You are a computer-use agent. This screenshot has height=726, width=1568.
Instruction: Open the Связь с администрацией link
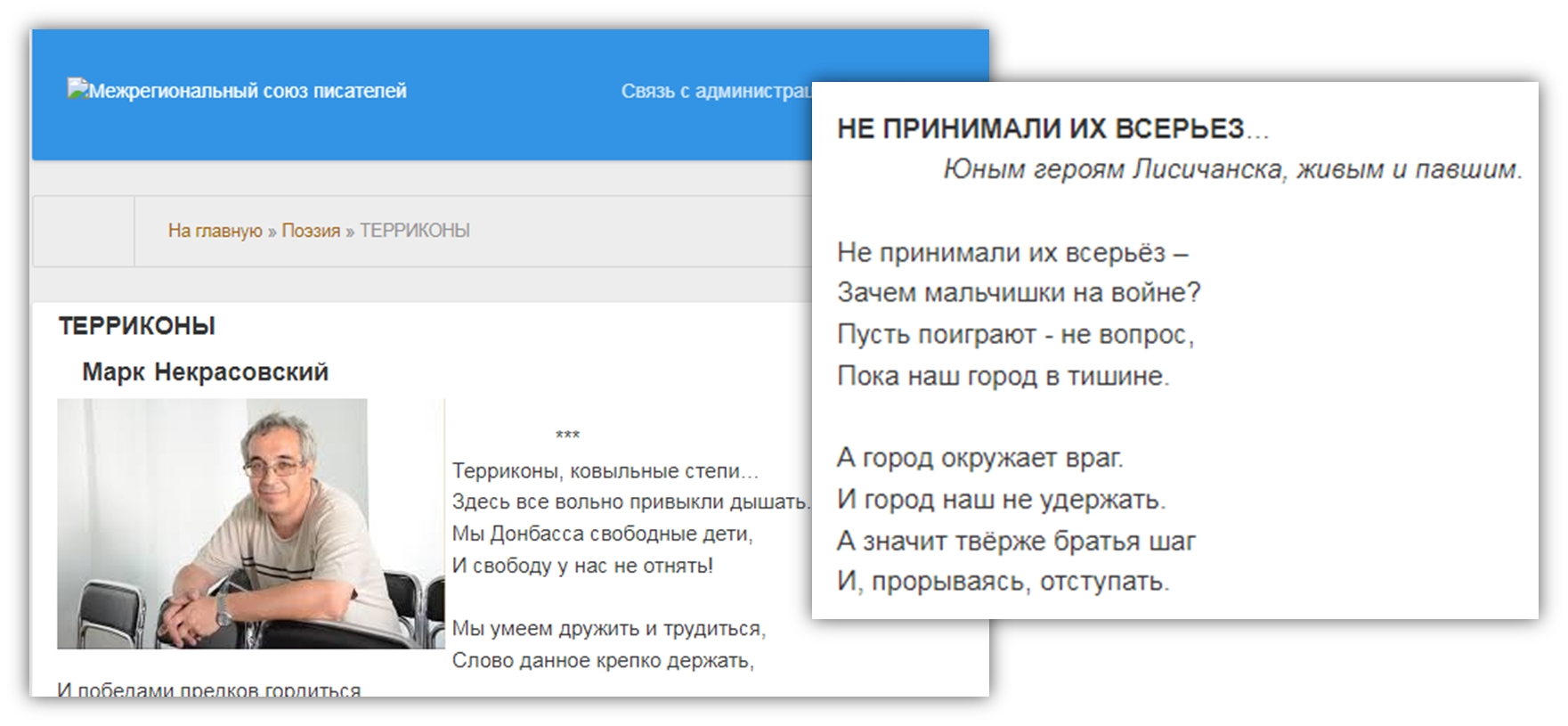pyautogui.click(x=715, y=91)
